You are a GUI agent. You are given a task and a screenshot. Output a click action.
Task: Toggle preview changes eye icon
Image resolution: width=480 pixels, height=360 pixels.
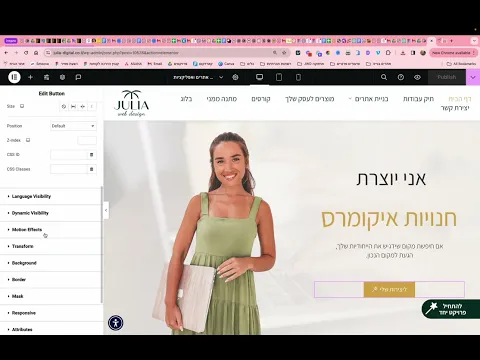tap(417, 77)
